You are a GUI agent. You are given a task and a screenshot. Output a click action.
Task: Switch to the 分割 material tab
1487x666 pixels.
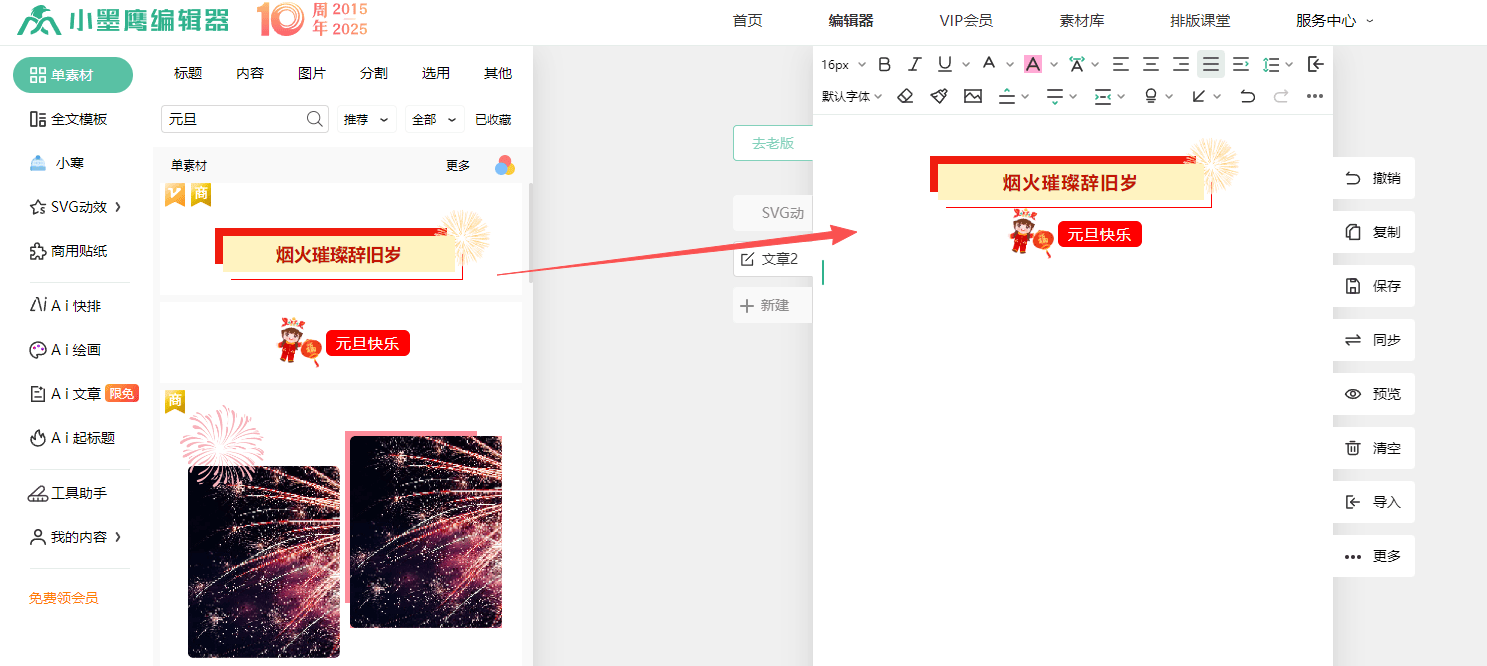coord(374,73)
